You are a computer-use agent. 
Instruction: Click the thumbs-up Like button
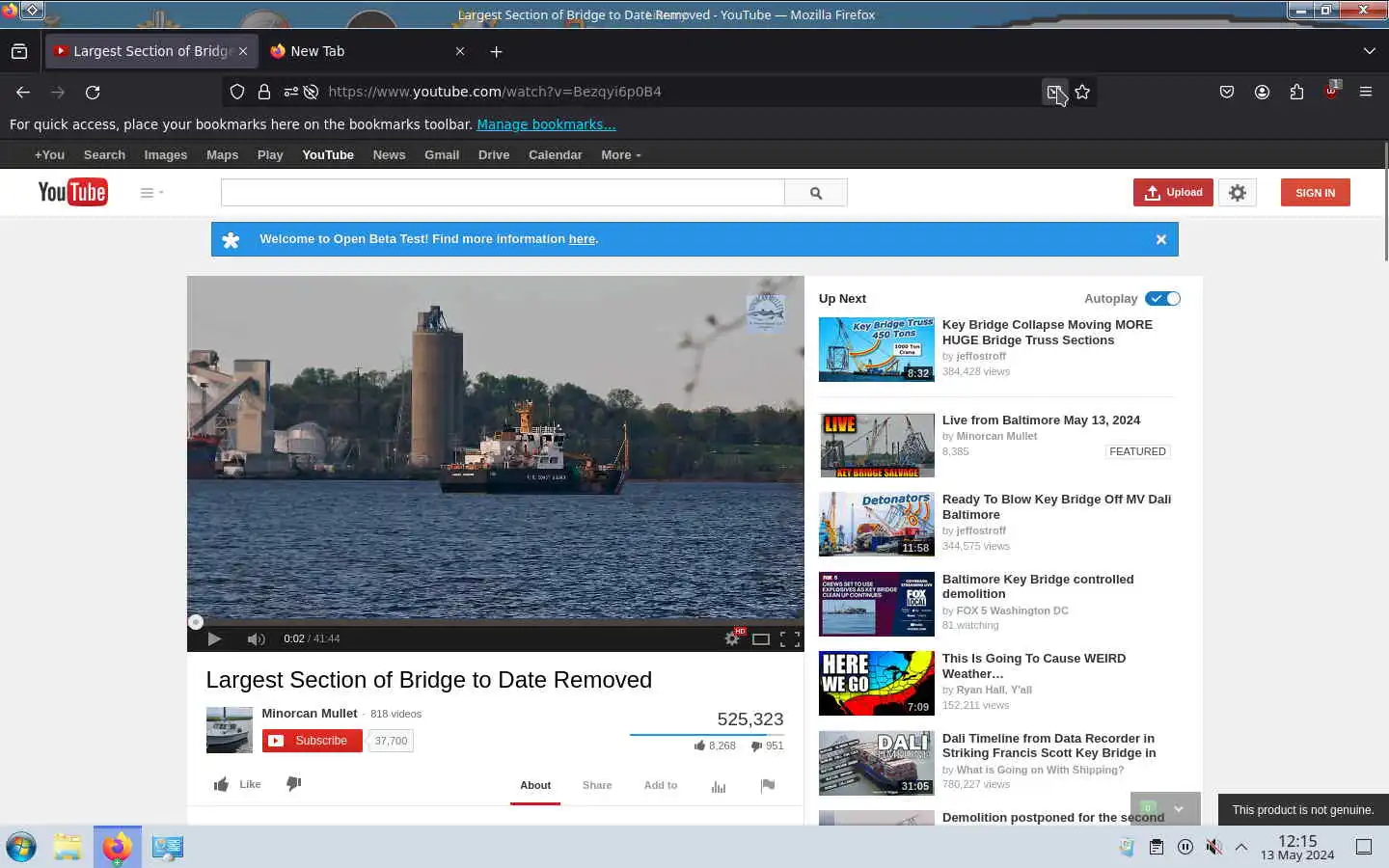tap(236, 784)
